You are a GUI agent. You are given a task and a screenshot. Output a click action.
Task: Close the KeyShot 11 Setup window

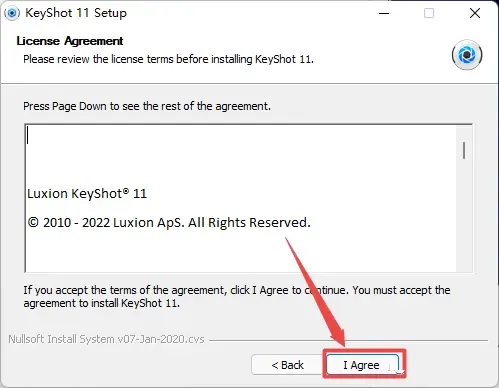(x=475, y=13)
